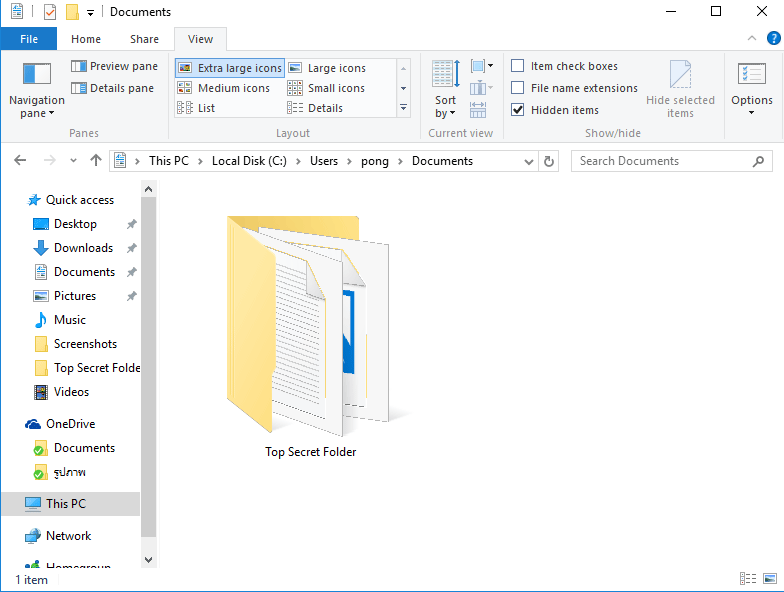
Task: Go back with the Back arrow
Action: [x=20, y=160]
